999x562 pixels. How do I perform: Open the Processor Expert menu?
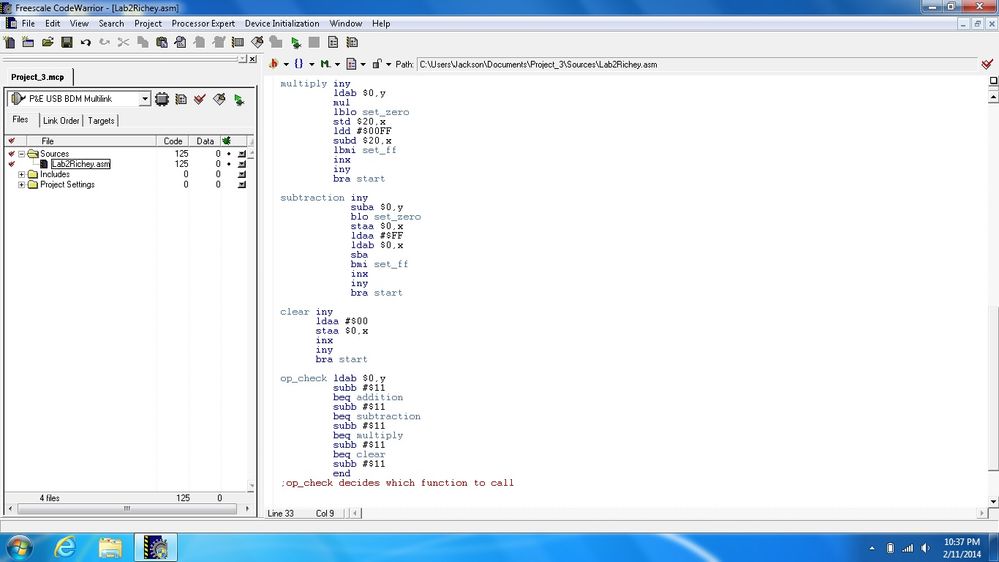(x=203, y=23)
